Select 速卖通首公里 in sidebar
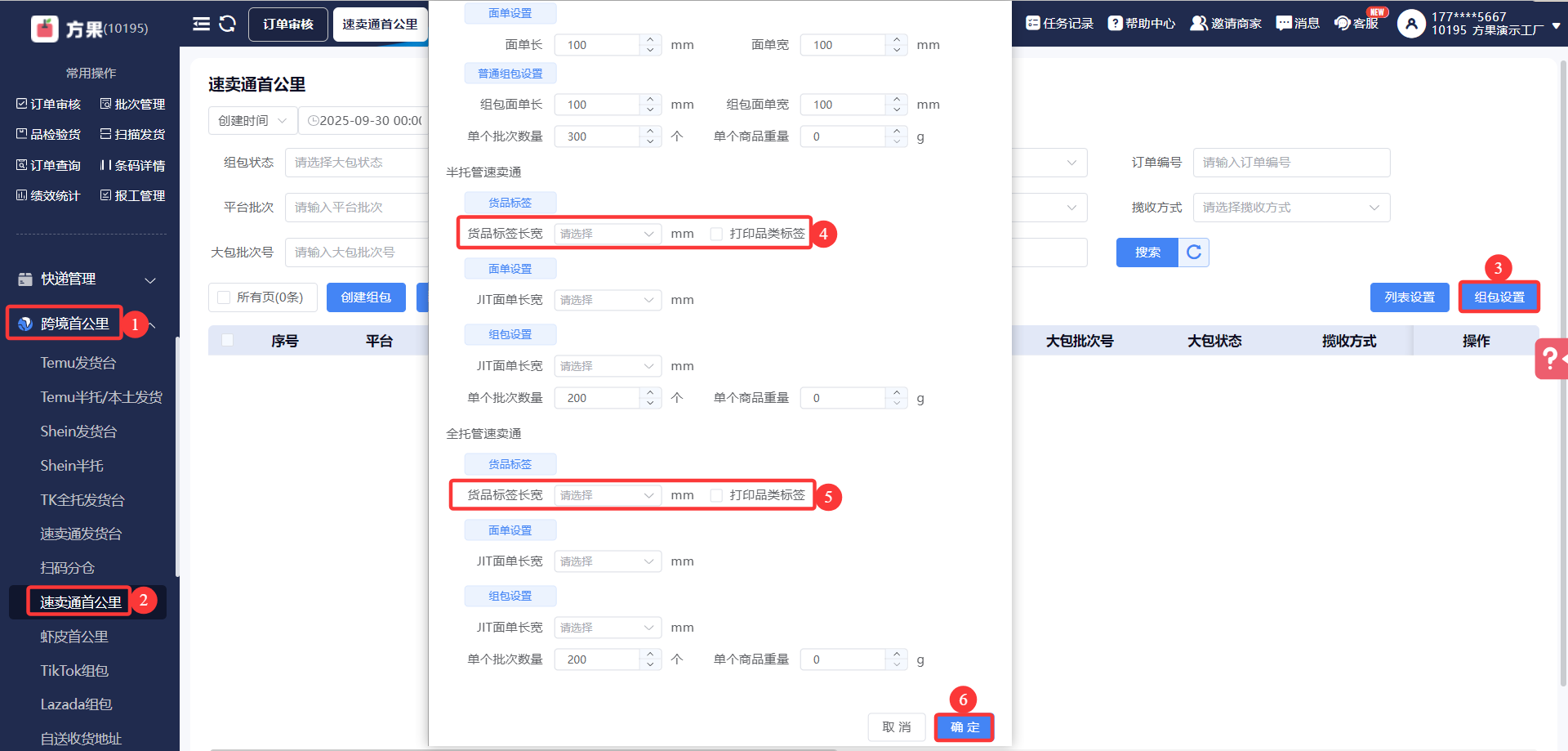 (81, 602)
